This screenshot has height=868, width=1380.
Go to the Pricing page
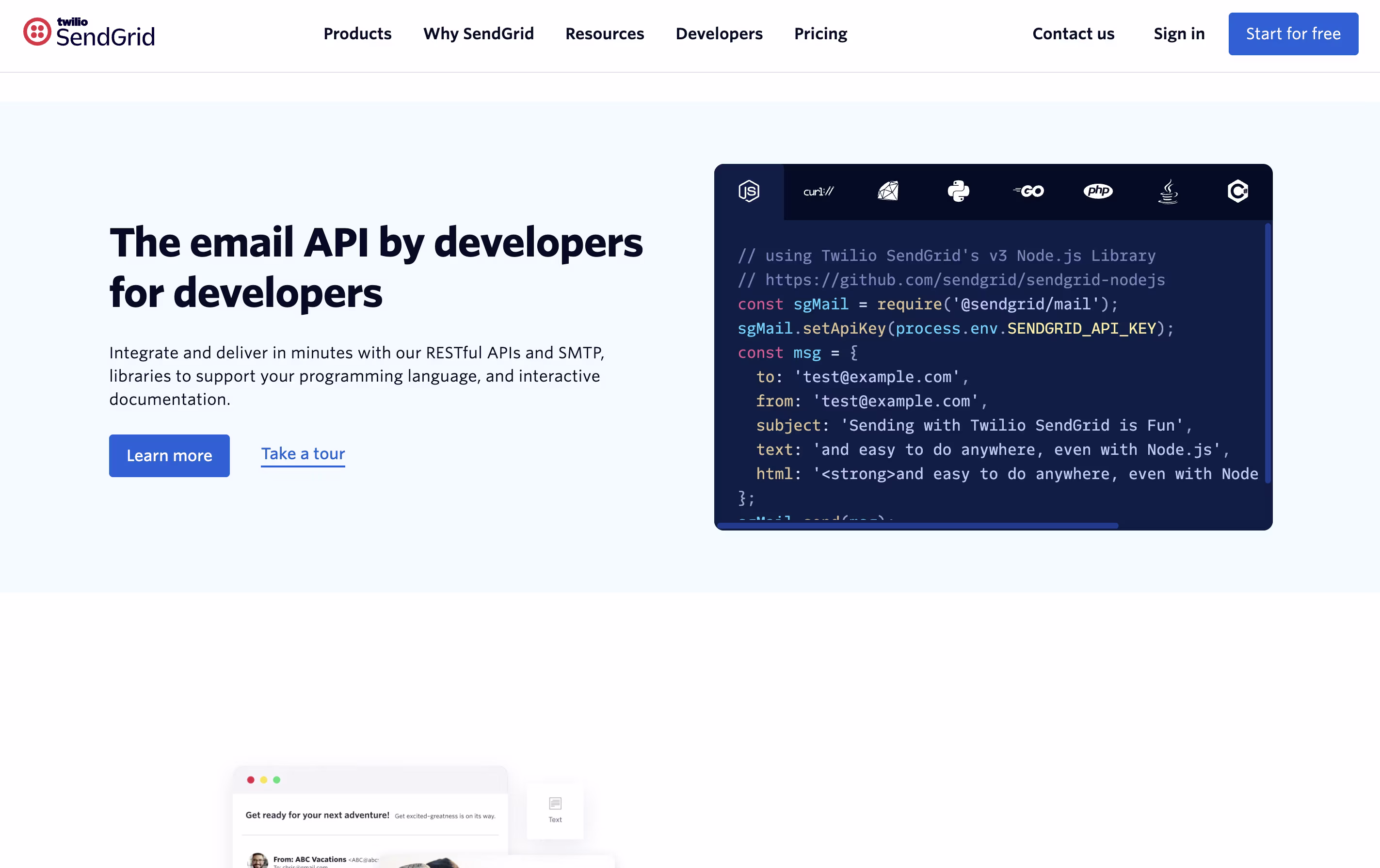[x=820, y=34]
